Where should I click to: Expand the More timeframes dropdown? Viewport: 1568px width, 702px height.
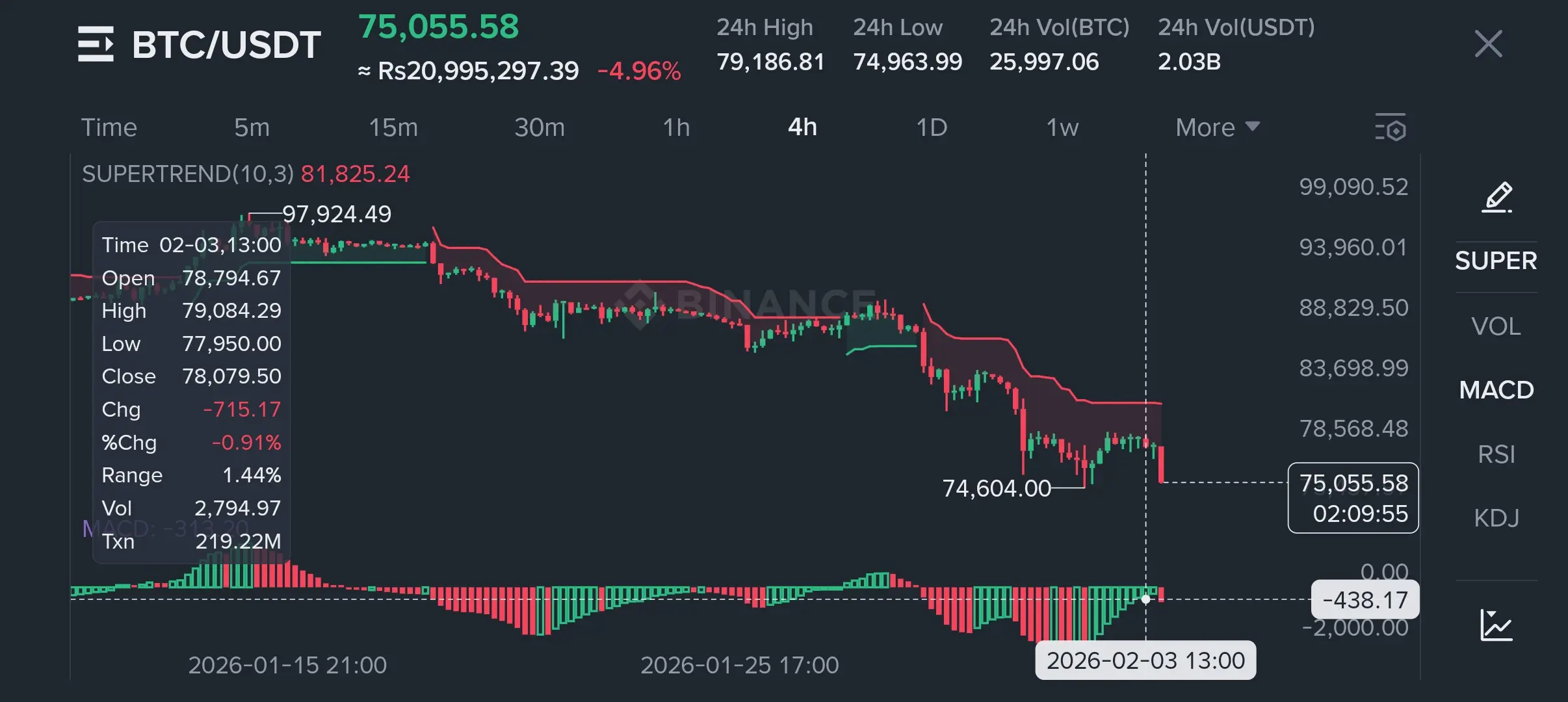tap(1217, 127)
